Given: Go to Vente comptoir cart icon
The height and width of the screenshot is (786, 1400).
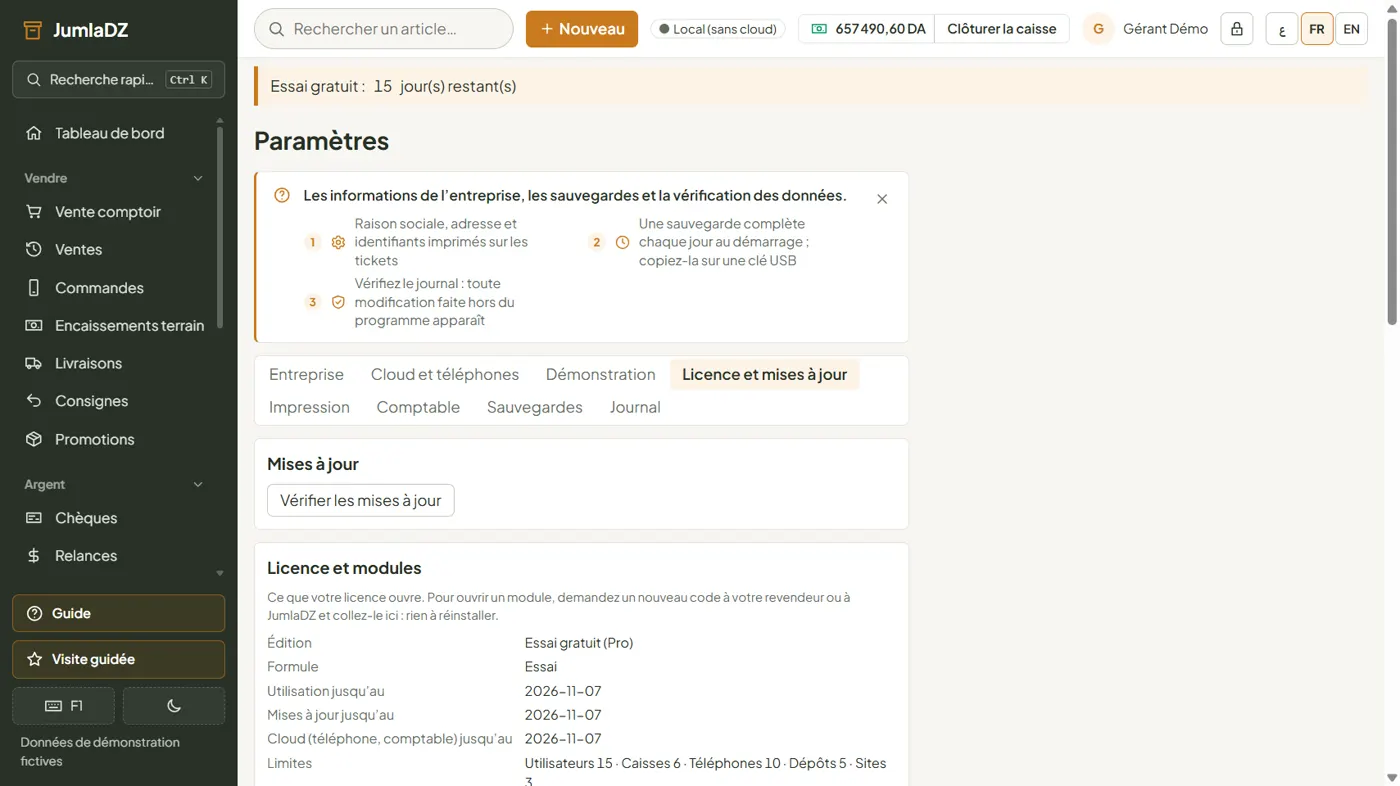Looking at the screenshot, I should (34, 212).
